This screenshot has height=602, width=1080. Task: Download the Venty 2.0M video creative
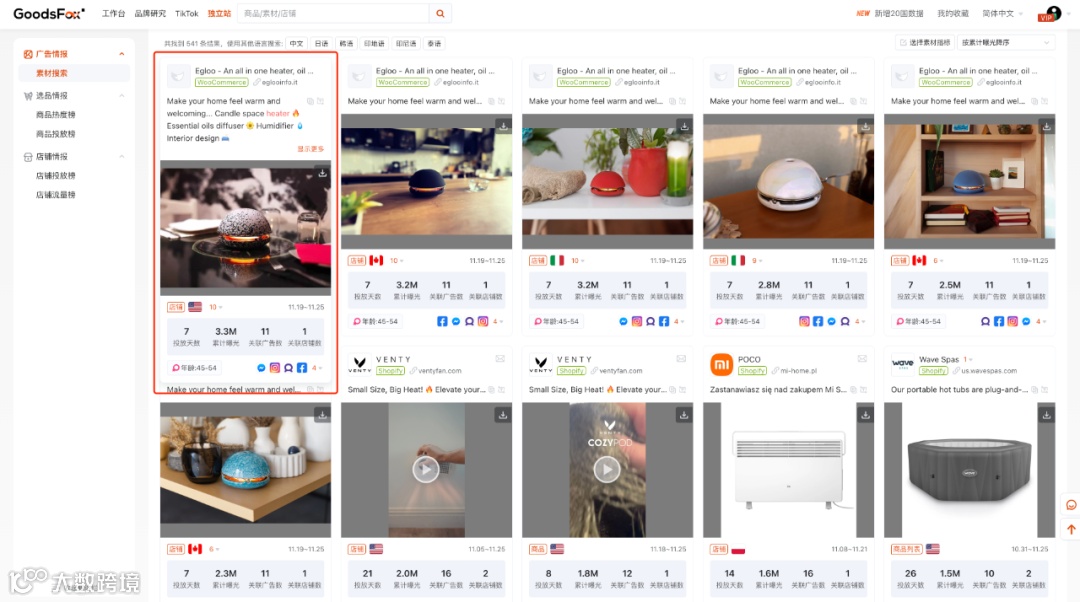pyautogui.click(x=503, y=415)
